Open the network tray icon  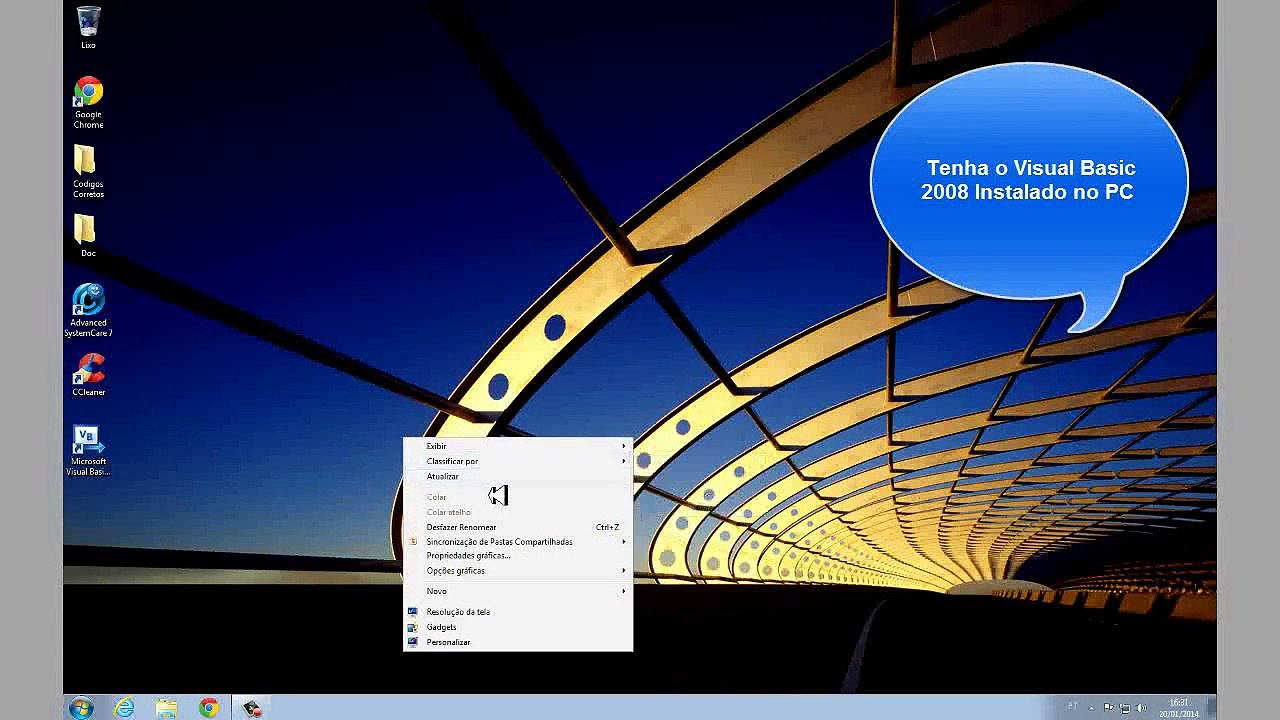(1125, 708)
